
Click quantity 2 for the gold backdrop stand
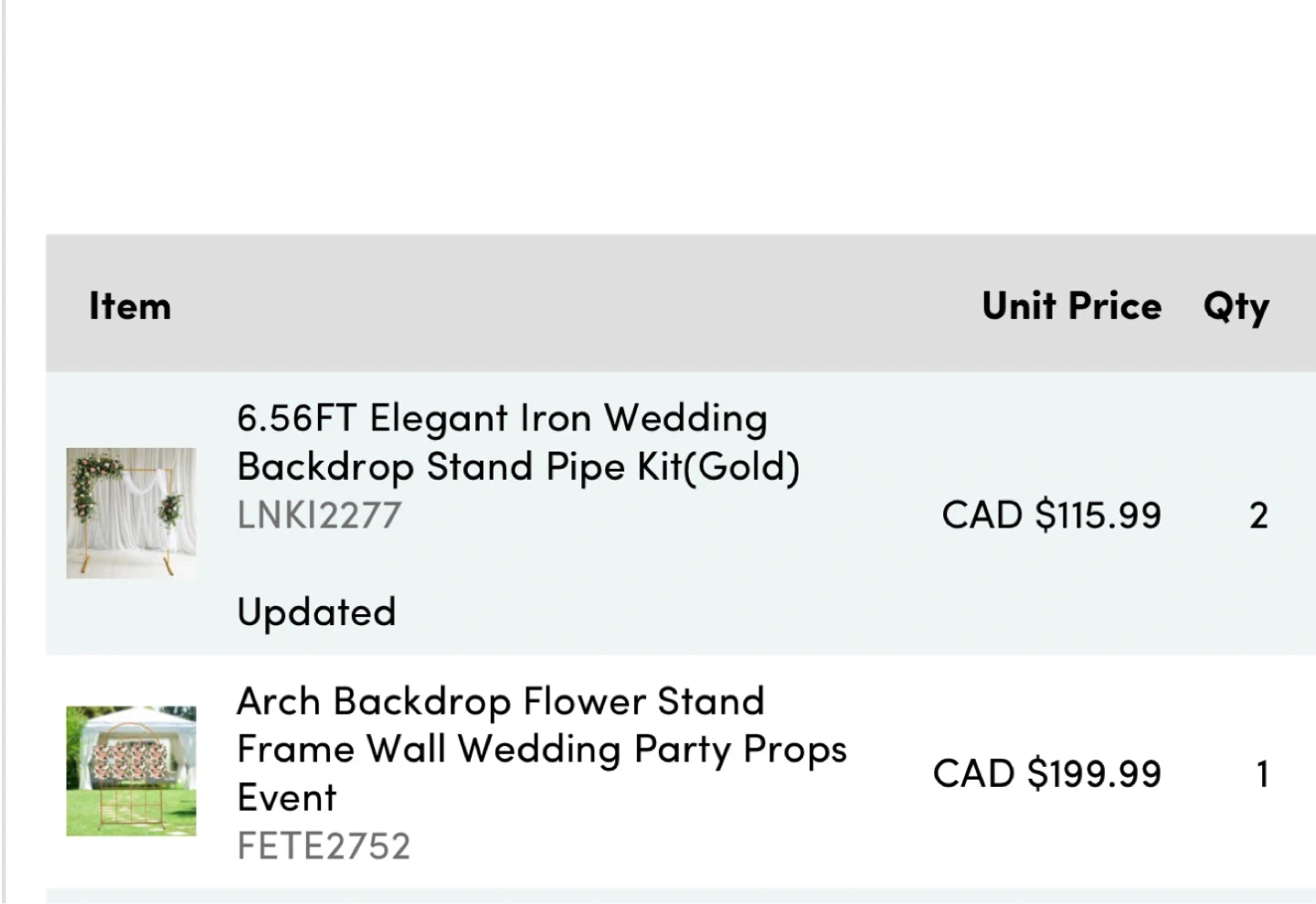tap(1258, 516)
